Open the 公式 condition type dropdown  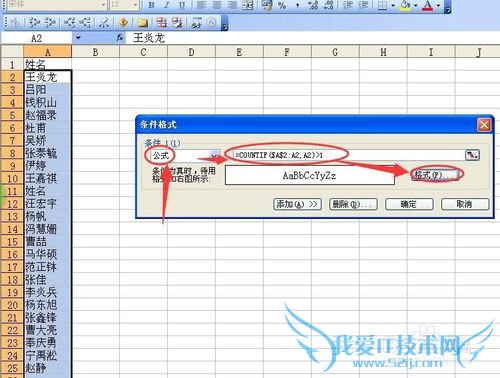[x=214, y=155]
